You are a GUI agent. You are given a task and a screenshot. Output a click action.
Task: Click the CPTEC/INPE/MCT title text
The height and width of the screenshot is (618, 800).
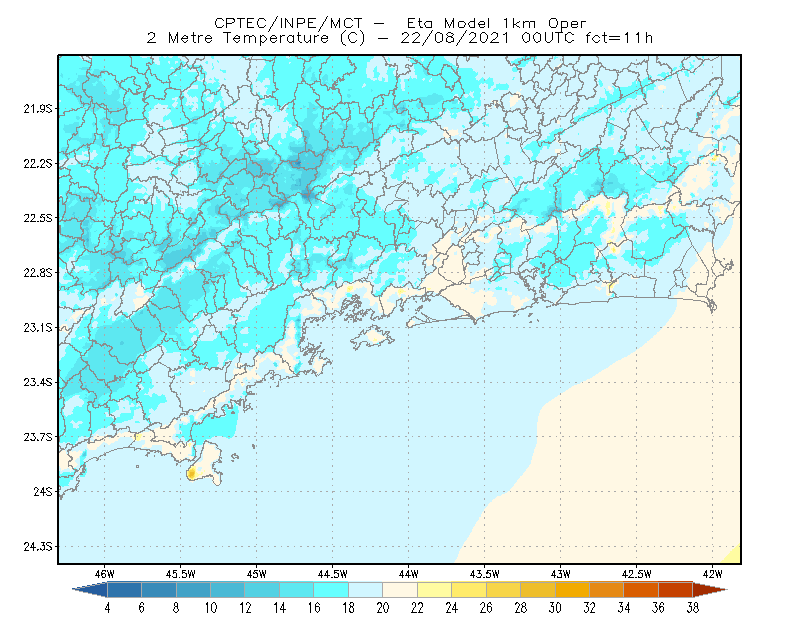tap(288, 23)
